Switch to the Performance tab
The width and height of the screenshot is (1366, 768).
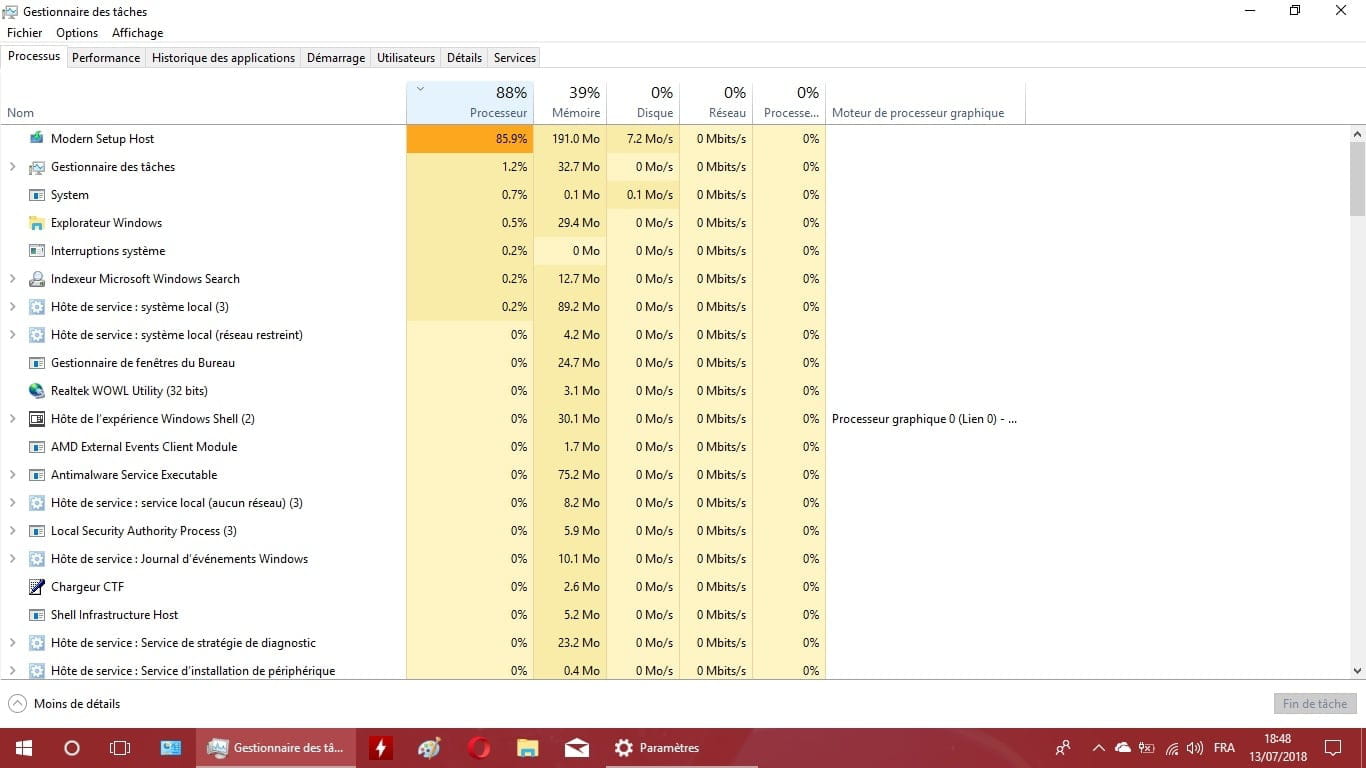[x=106, y=58]
